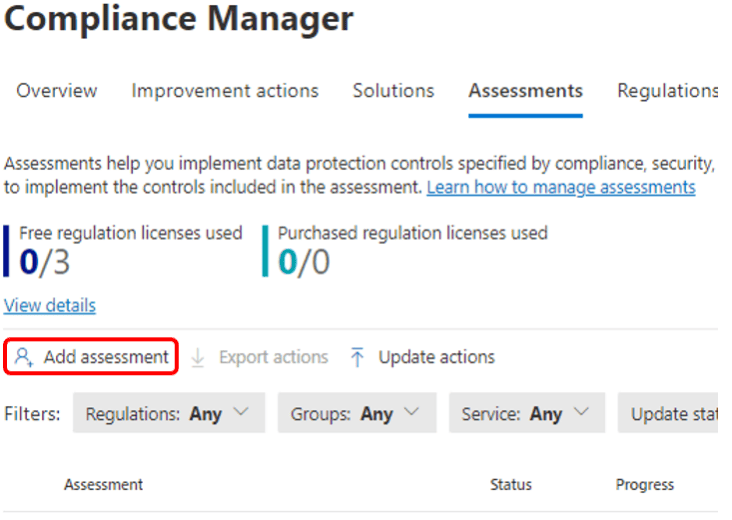This screenshot has height=520, width=732.
Task: Select the Assessments tab
Action: coord(526,91)
